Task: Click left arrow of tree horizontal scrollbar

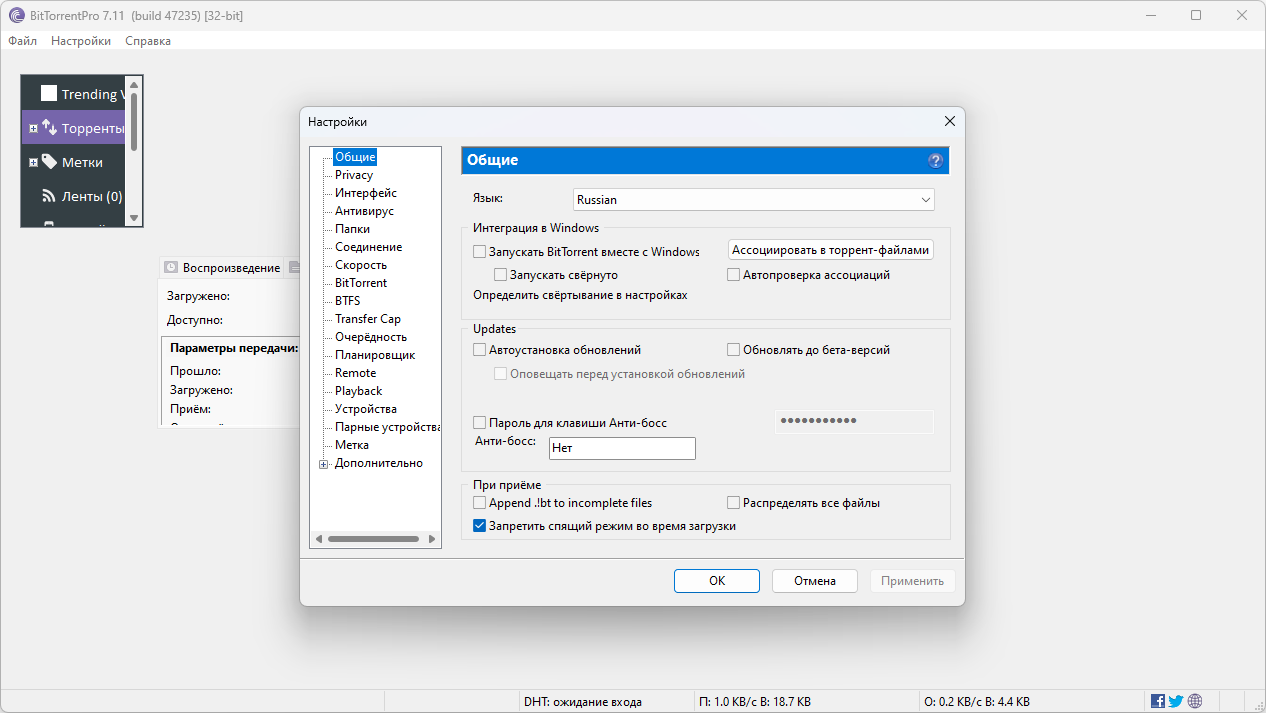Action: point(318,539)
